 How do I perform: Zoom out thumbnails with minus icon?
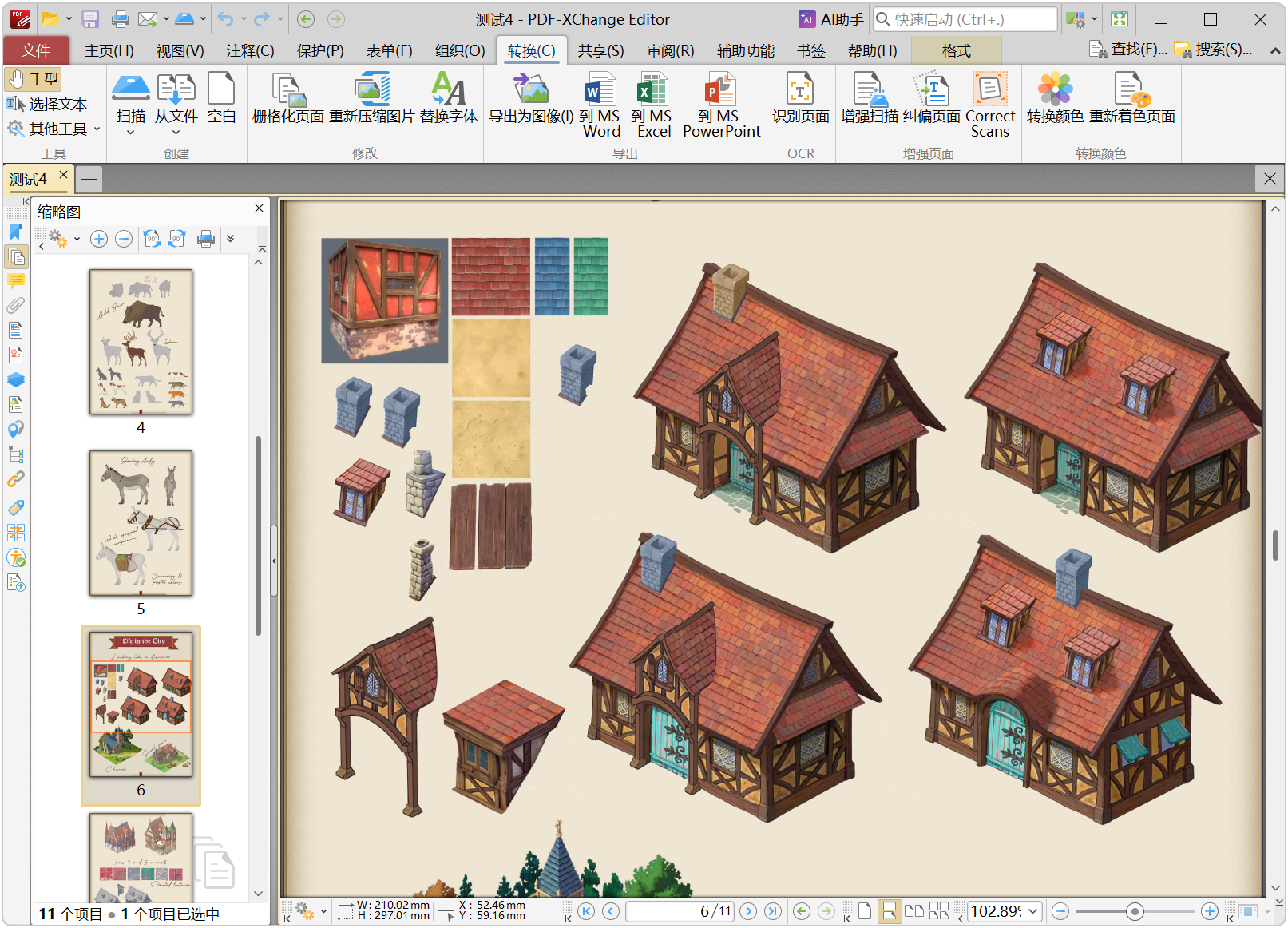pyautogui.click(x=124, y=239)
